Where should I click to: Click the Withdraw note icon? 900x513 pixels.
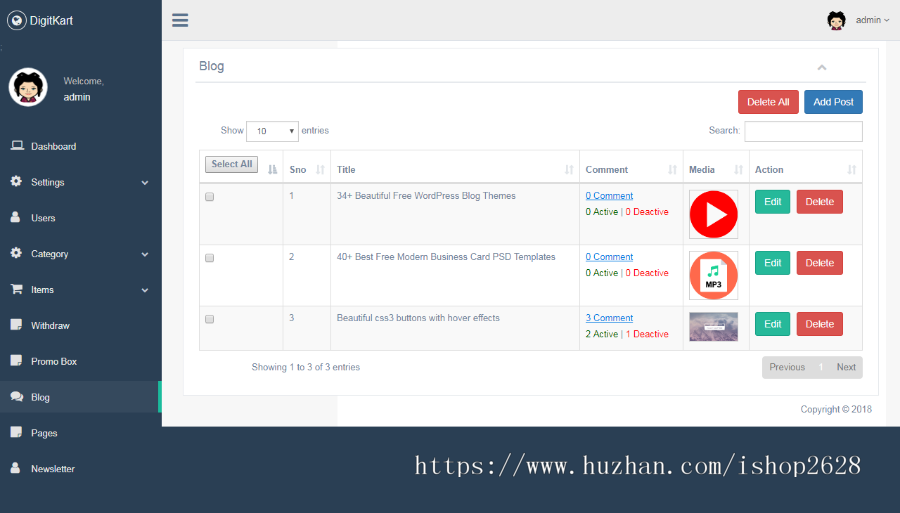16,325
